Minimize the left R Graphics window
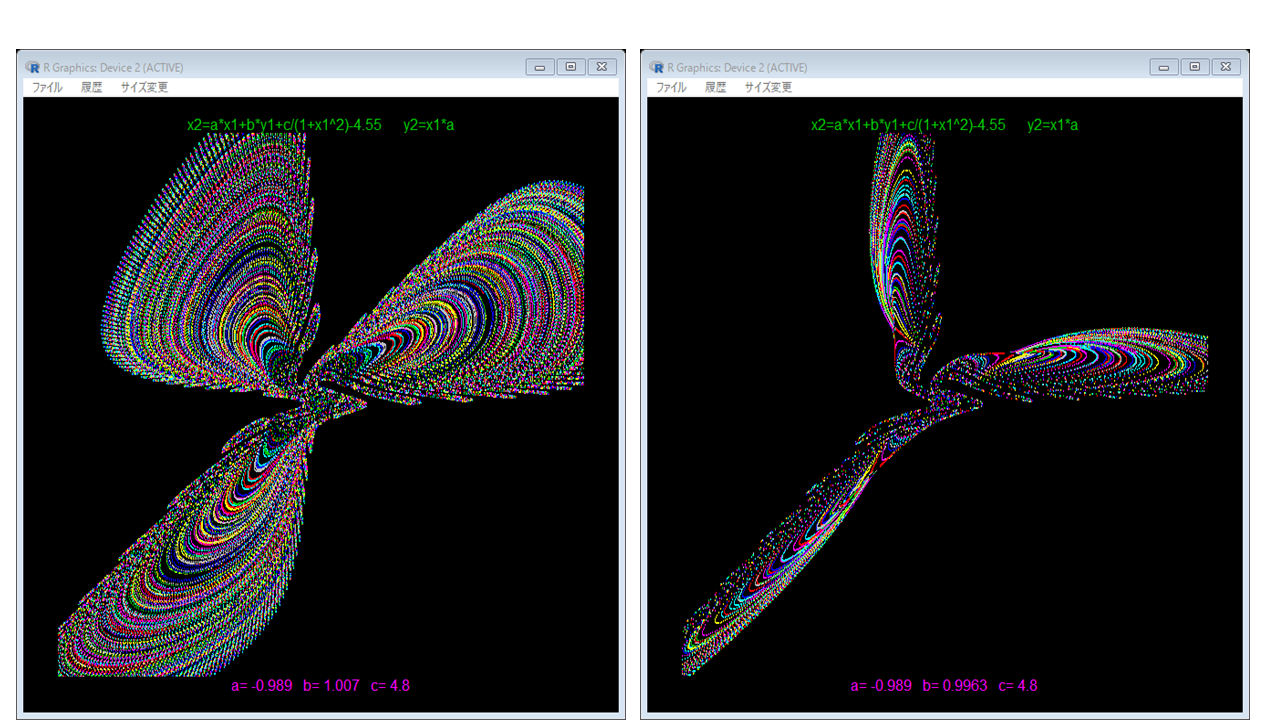This screenshot has height=720, width=1280. (540, 67)
